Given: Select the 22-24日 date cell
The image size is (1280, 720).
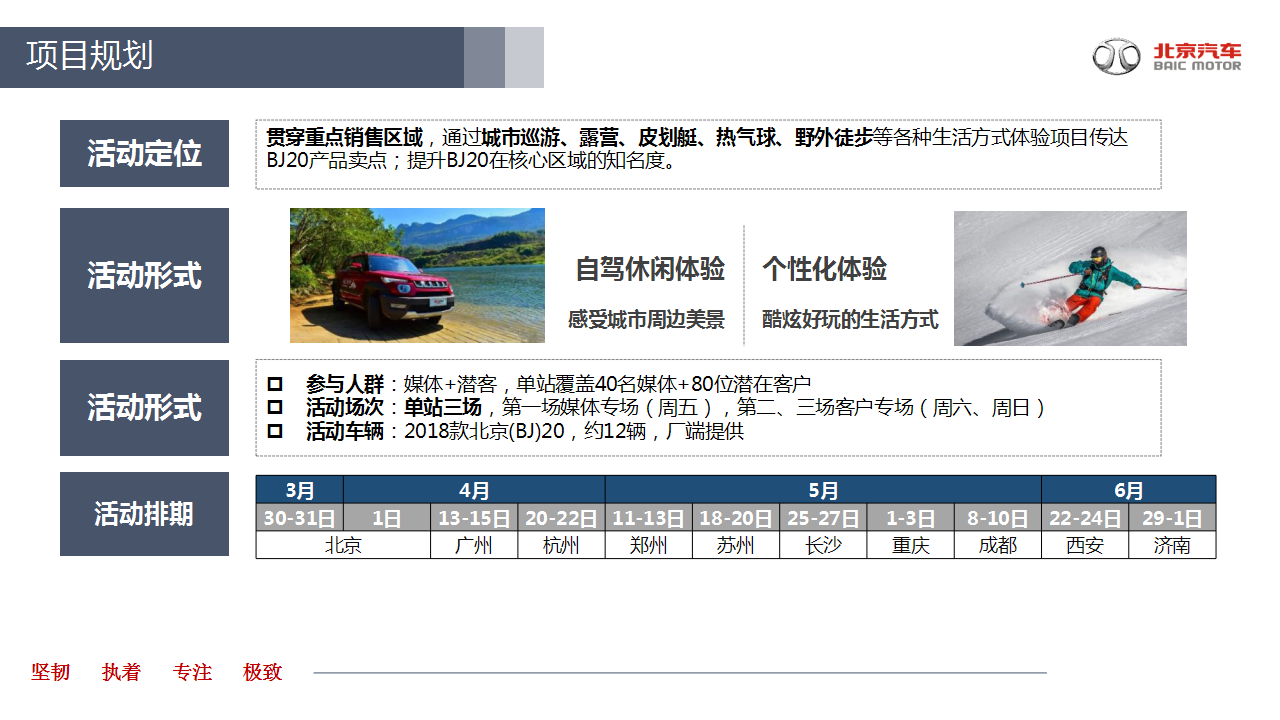Looking at the screenshot, I should coord(1085,518).
